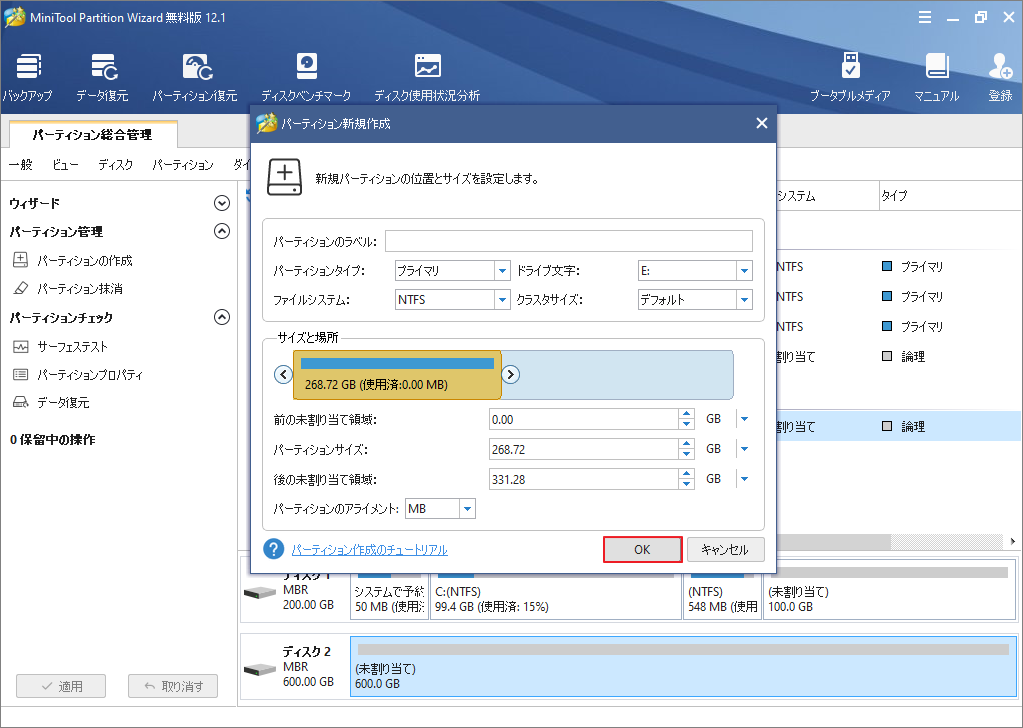The height and width of the screenshot is (728, 1023).
Task: Increase 前の未割り当て領域 with up spinner
Action: coord(686,414)
